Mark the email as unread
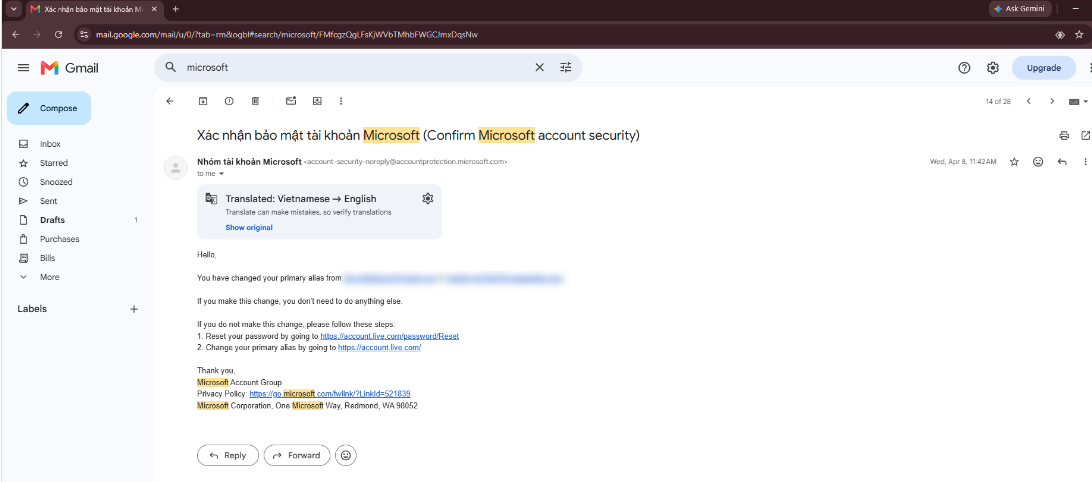1092x482 pixels. [292, 101]
